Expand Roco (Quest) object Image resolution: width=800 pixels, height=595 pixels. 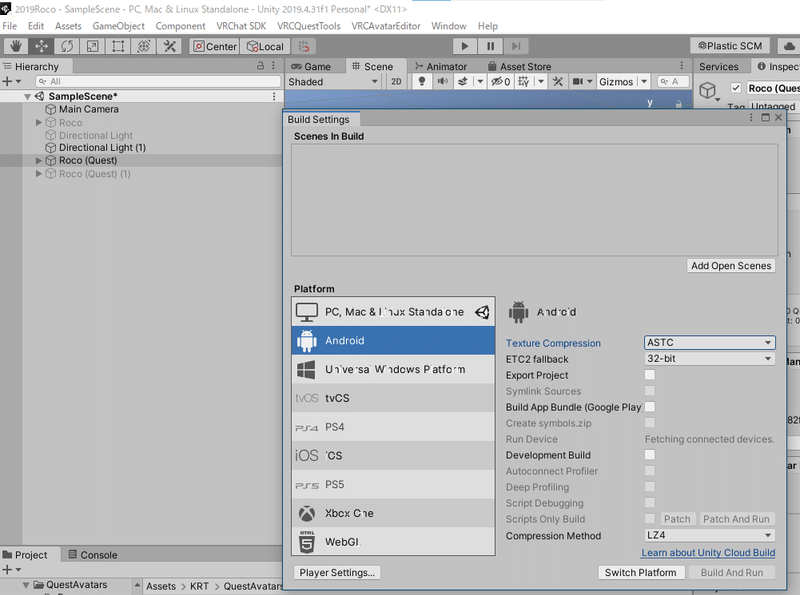click(39, 161)
